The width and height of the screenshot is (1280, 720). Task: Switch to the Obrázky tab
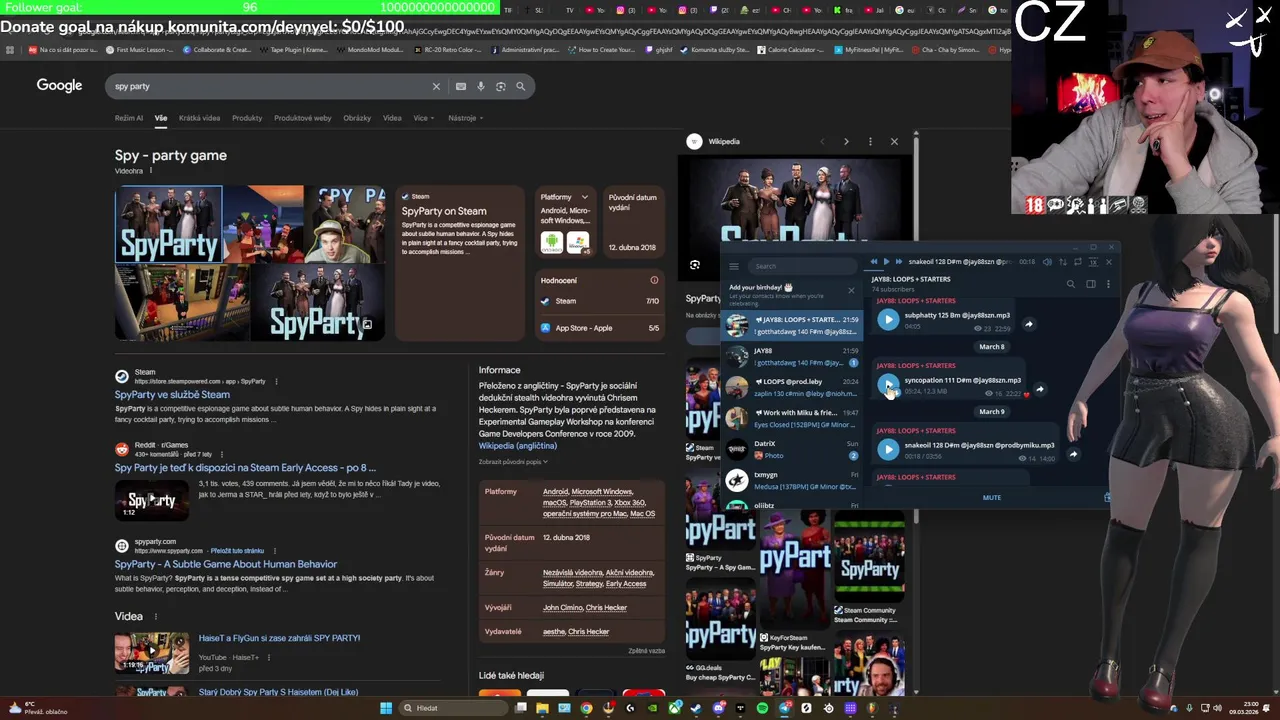(x=357, y=118)
